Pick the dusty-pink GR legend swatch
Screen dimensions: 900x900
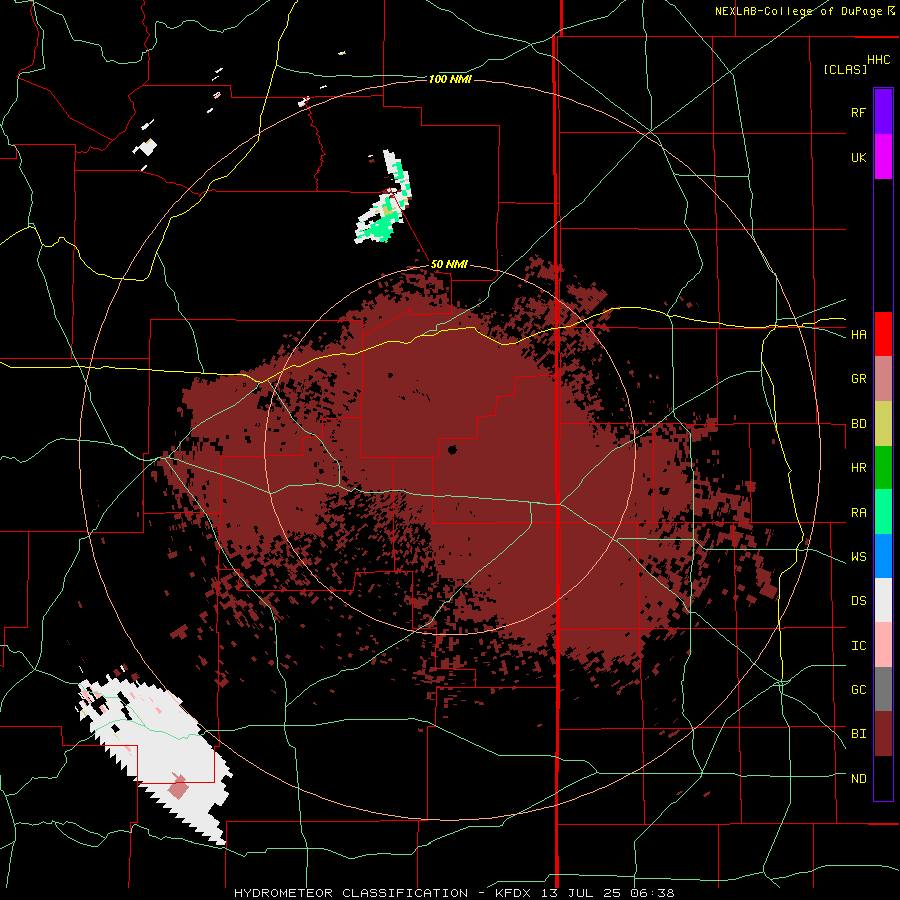coord(883,379)
